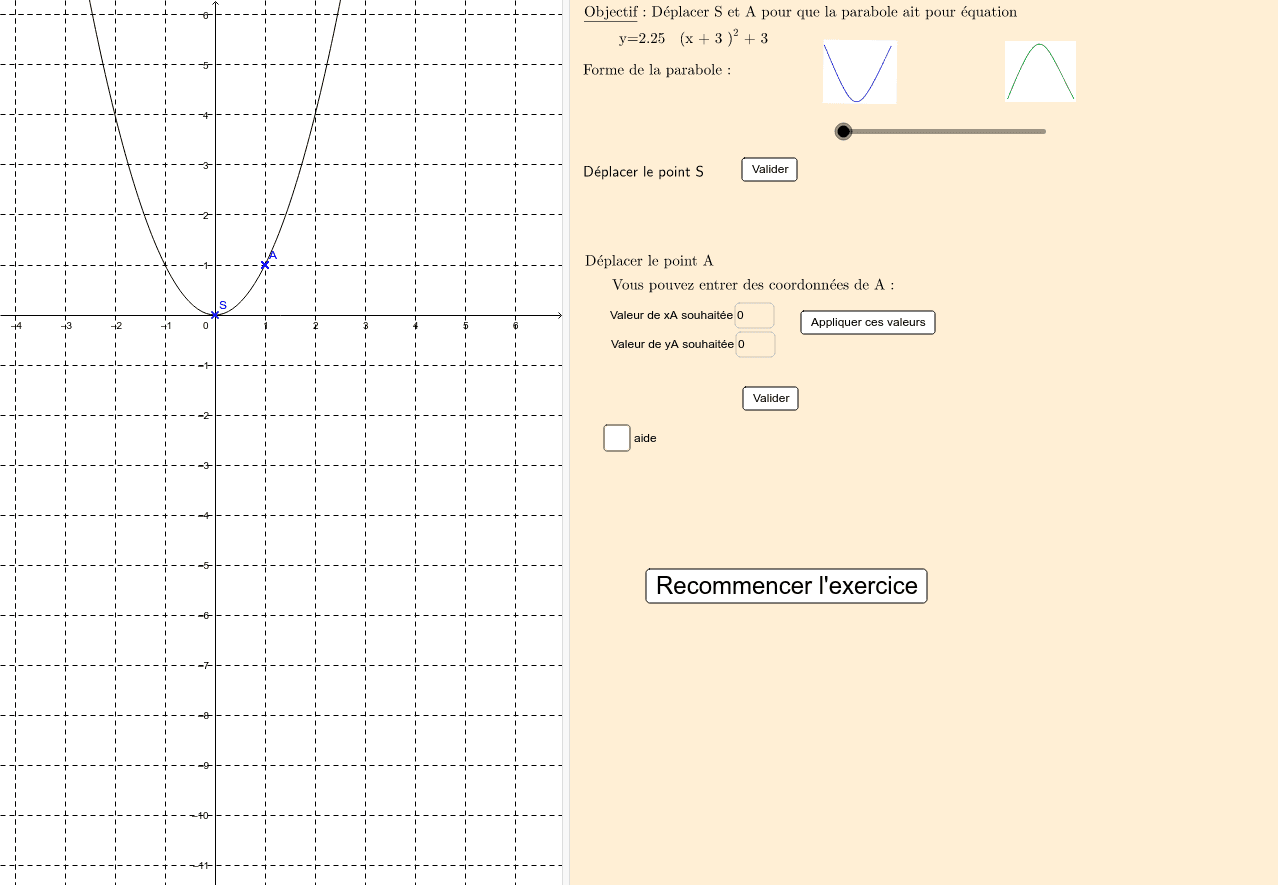
Task: Click Recommencer l'exercice button
Action: [x=786, y=586]
